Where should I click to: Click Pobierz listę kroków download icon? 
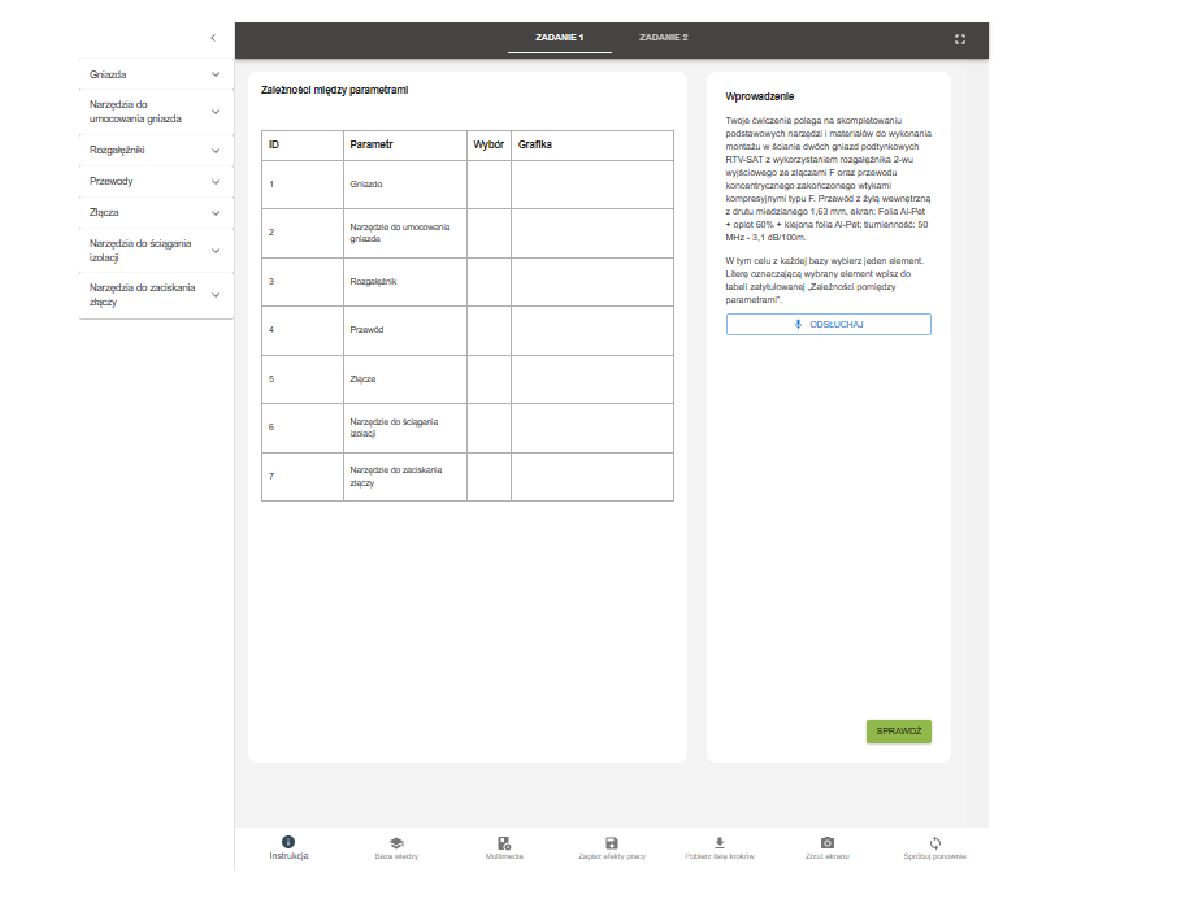pos(719,842)
